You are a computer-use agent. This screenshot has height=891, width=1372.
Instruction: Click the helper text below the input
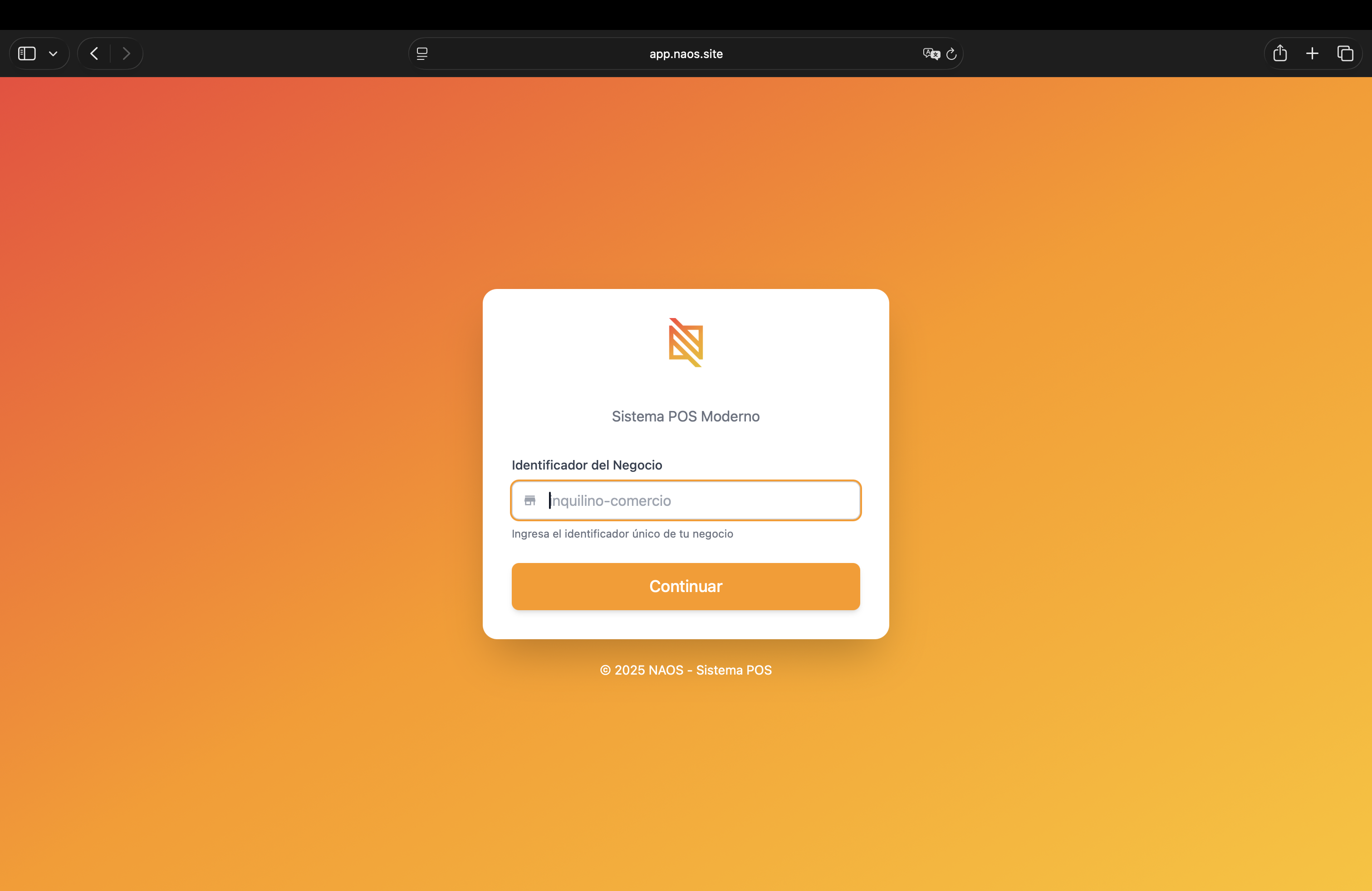[622, 534]
